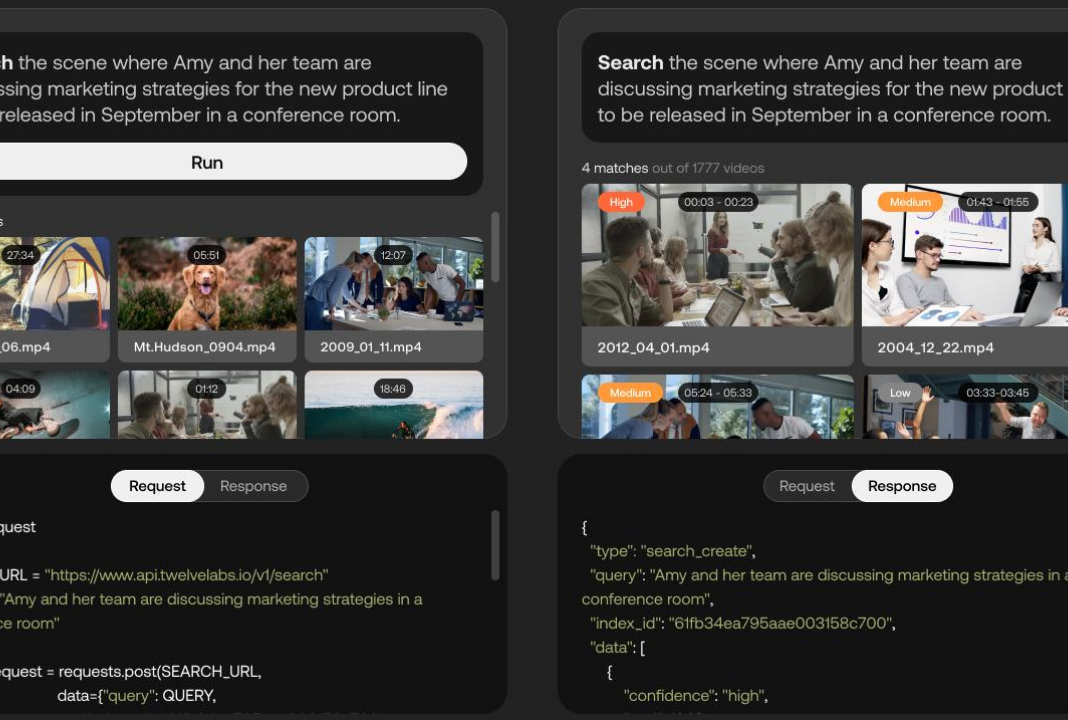1068x720 pixels.
Task: Click the search prompt text in the left panel
Action: pos(223,89)
